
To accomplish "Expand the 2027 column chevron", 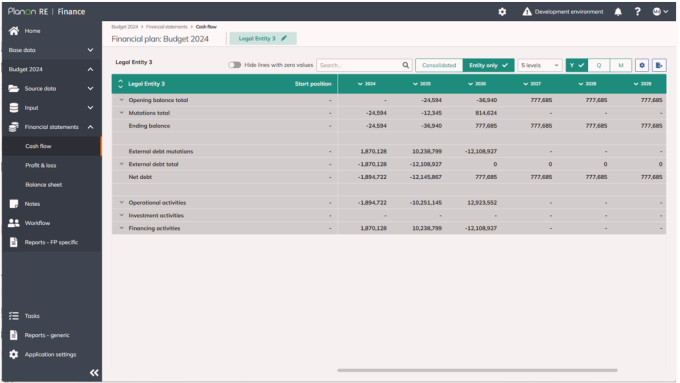I will click(x=525, y=84).
